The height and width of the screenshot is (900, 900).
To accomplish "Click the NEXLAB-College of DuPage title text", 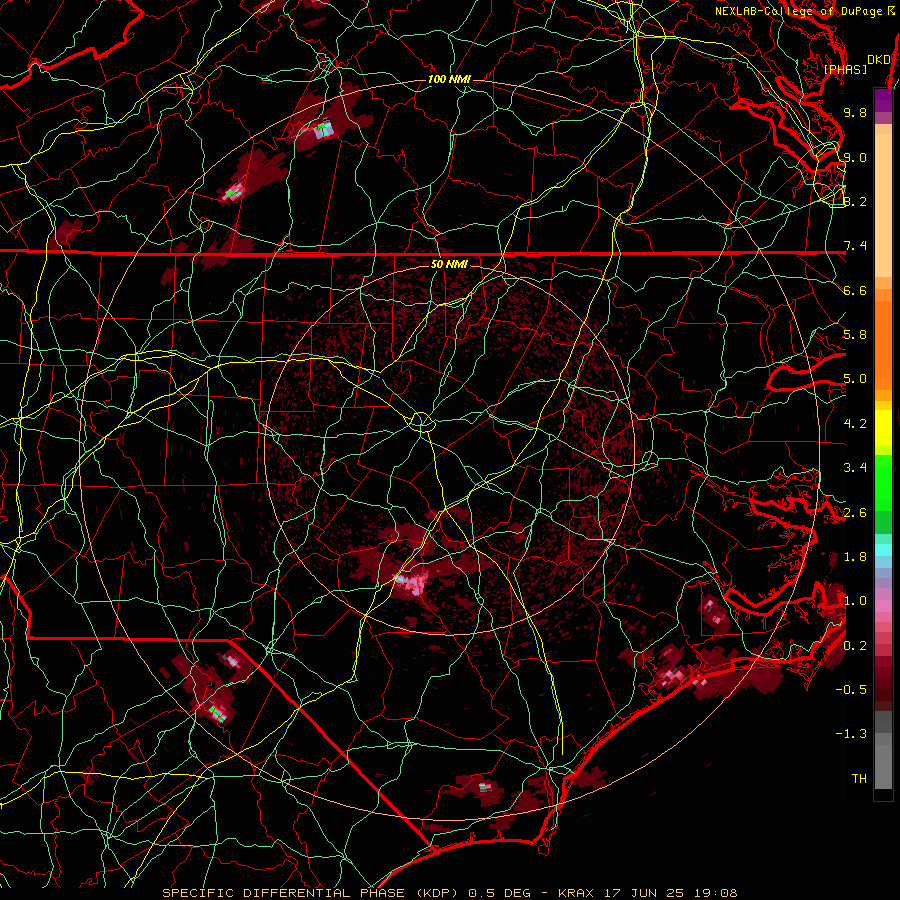I will coord(798,11).
